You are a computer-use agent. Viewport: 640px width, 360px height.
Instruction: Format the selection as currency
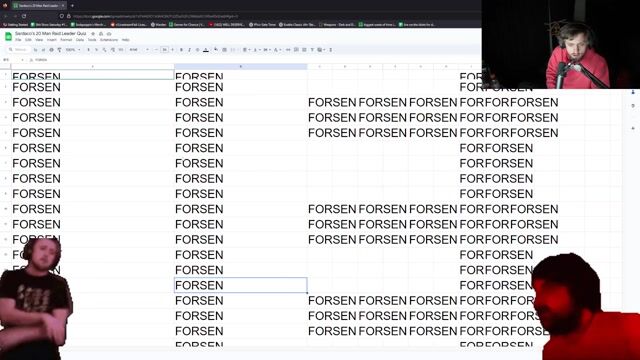pos(89,50)
